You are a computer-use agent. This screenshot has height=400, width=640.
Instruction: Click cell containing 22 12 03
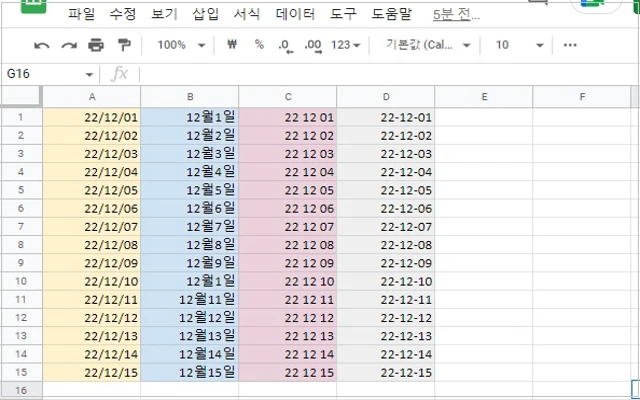(x=288, y=154)
